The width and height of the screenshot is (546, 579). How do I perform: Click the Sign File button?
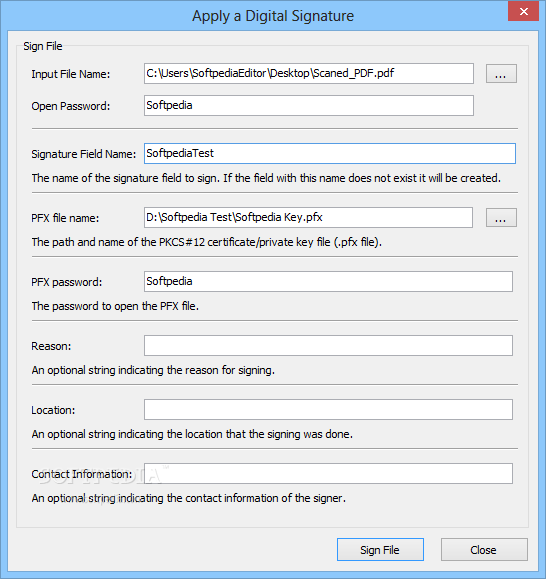tap(380, 549)
